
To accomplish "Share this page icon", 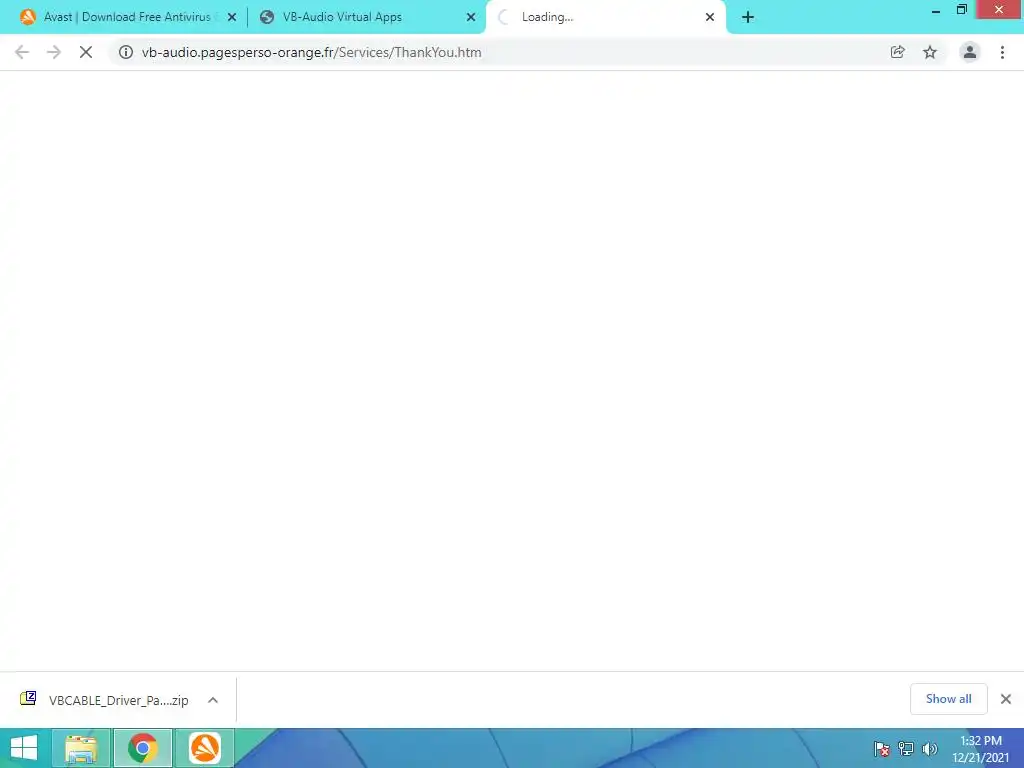I will pos(898,52).
